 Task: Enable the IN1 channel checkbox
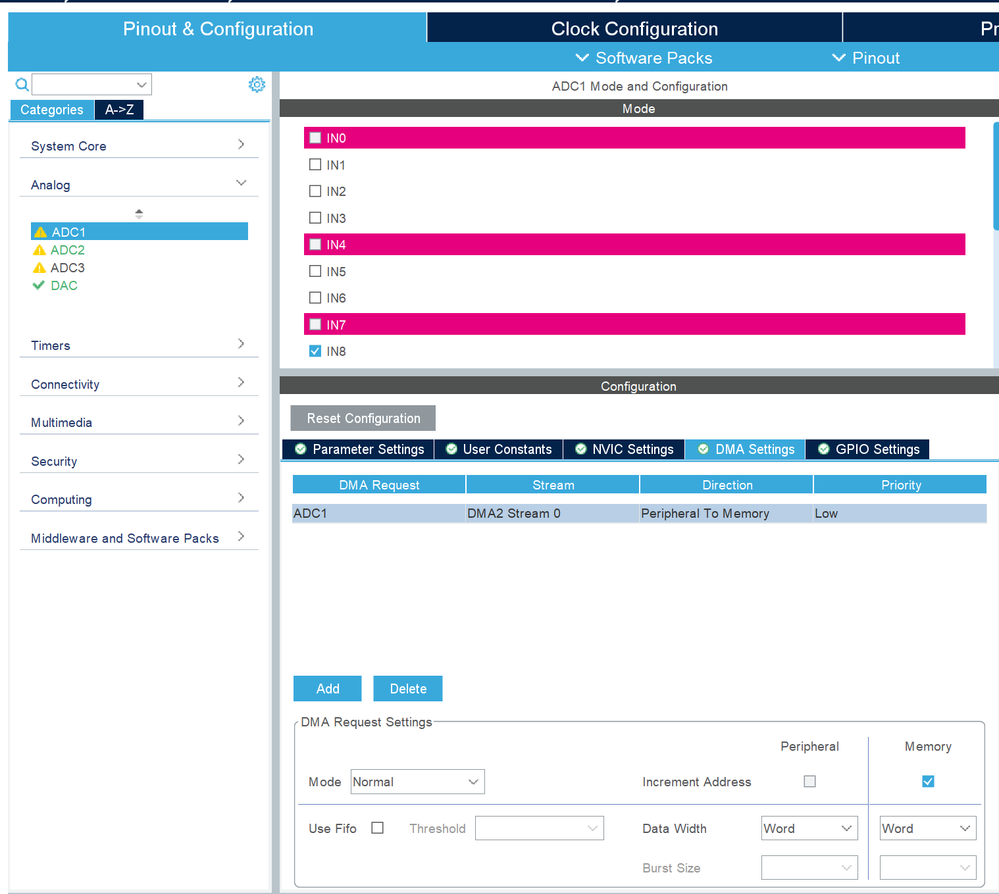[315, 164]
